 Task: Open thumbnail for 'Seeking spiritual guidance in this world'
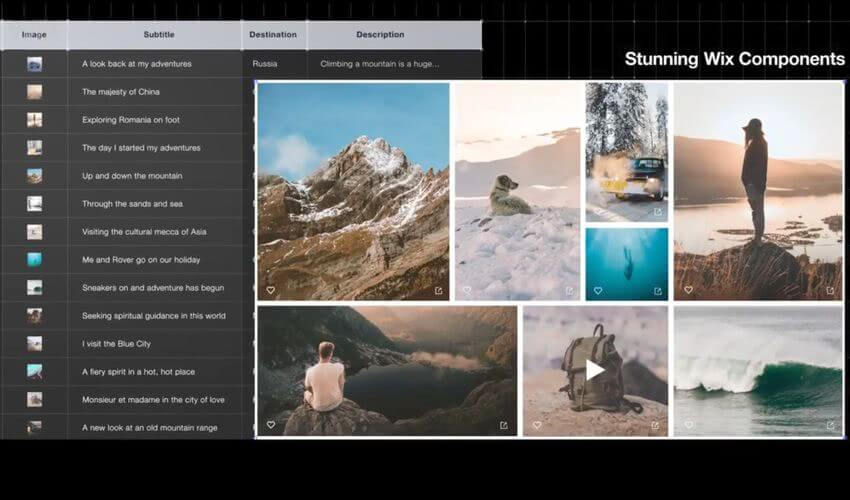coord(35,316)
